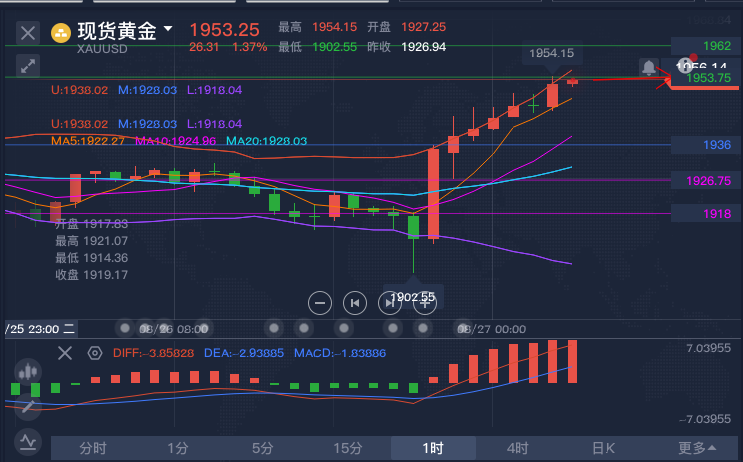Select the 4时 timeframe tab
The image size is (743, 462).
coord(517,448)
